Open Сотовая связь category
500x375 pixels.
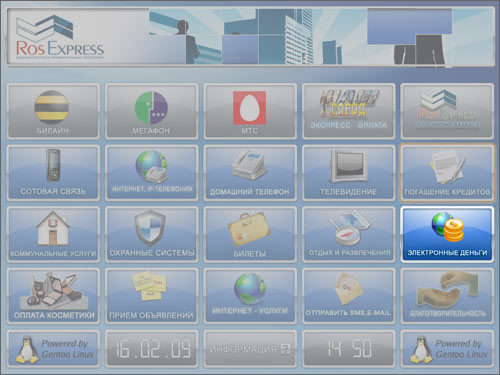[53, 173]
